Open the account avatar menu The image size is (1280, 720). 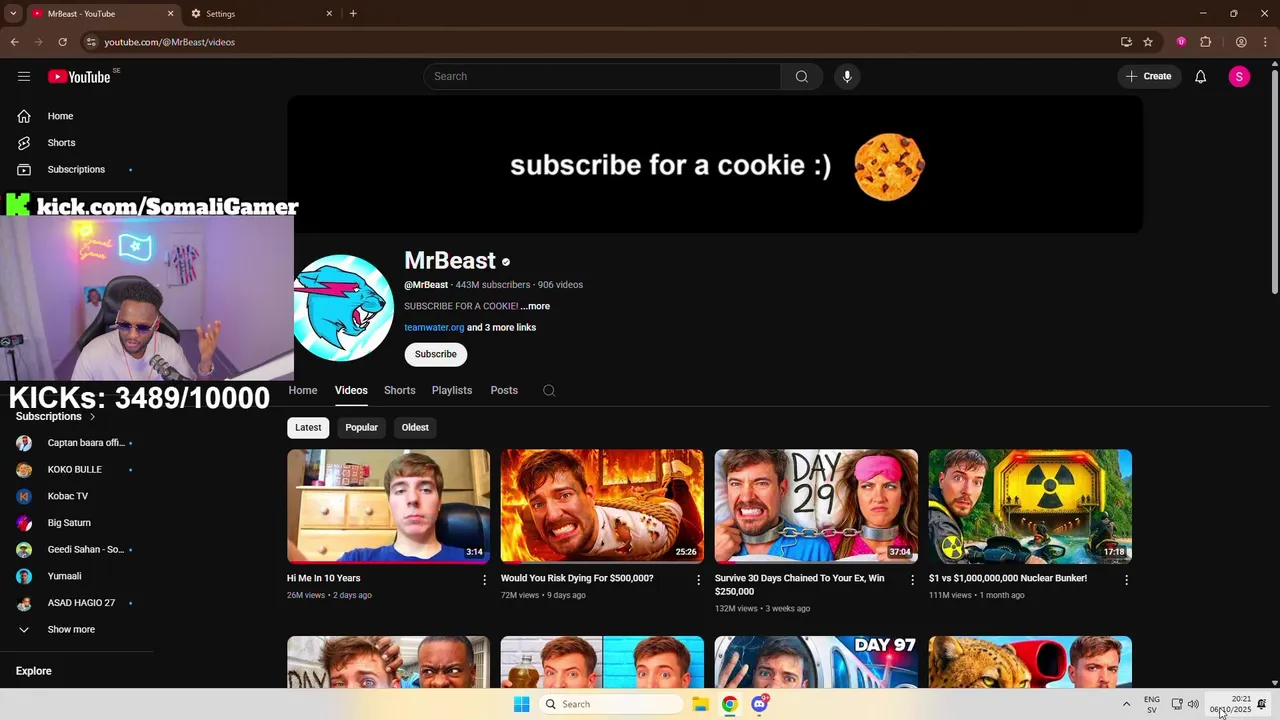pos(1239,76)
